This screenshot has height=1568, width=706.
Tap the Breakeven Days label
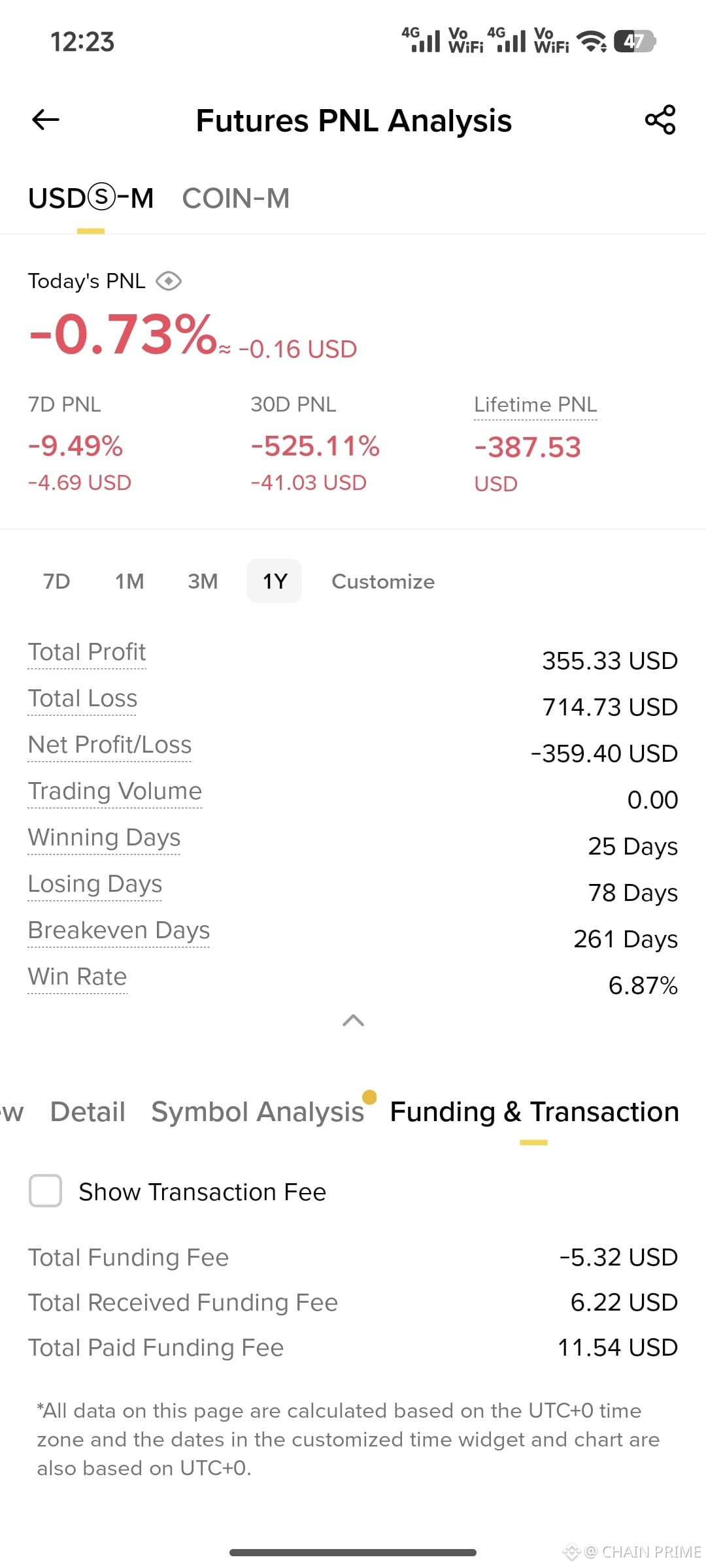119,930
